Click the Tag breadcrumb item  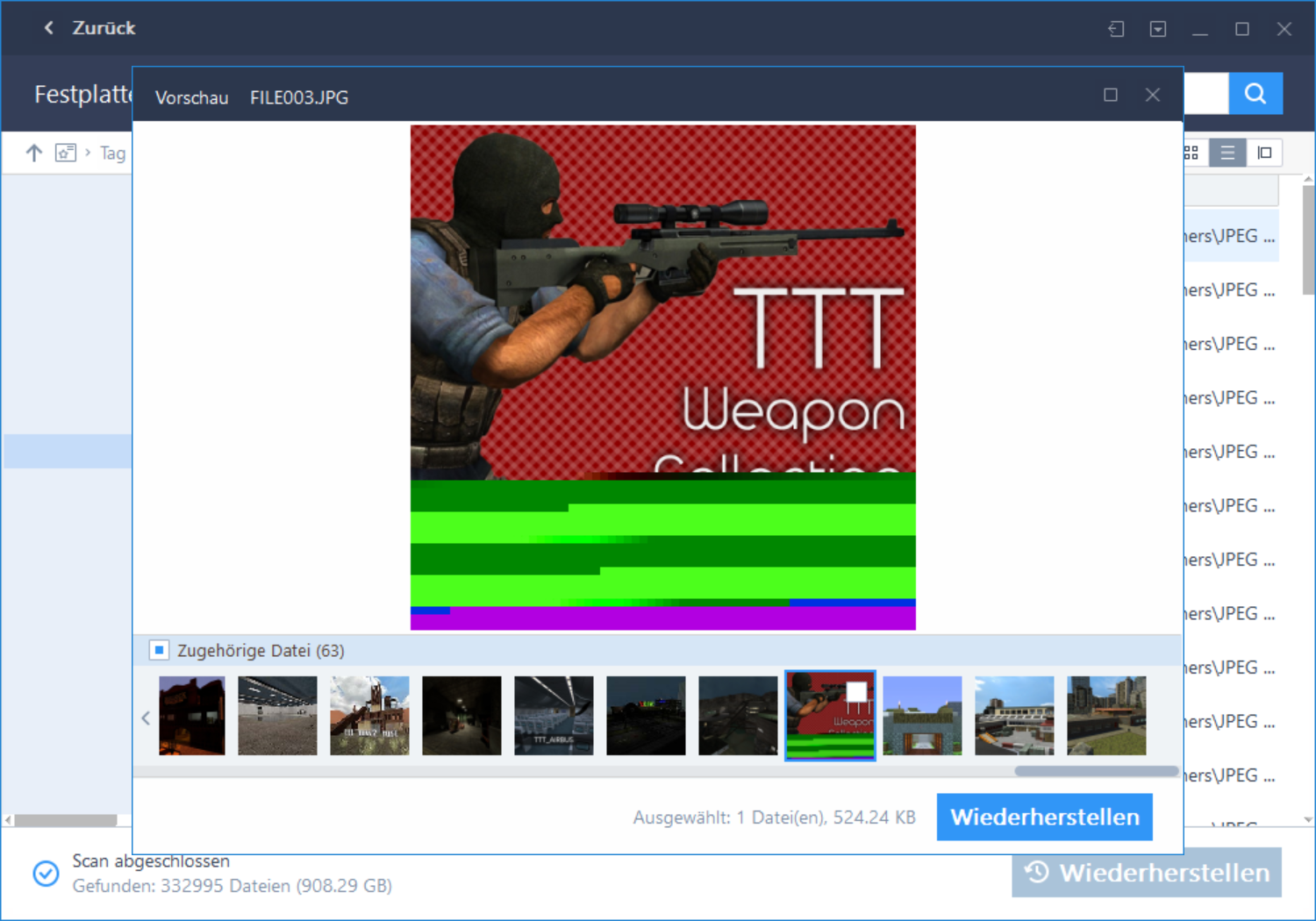click(x=112, y=153)
